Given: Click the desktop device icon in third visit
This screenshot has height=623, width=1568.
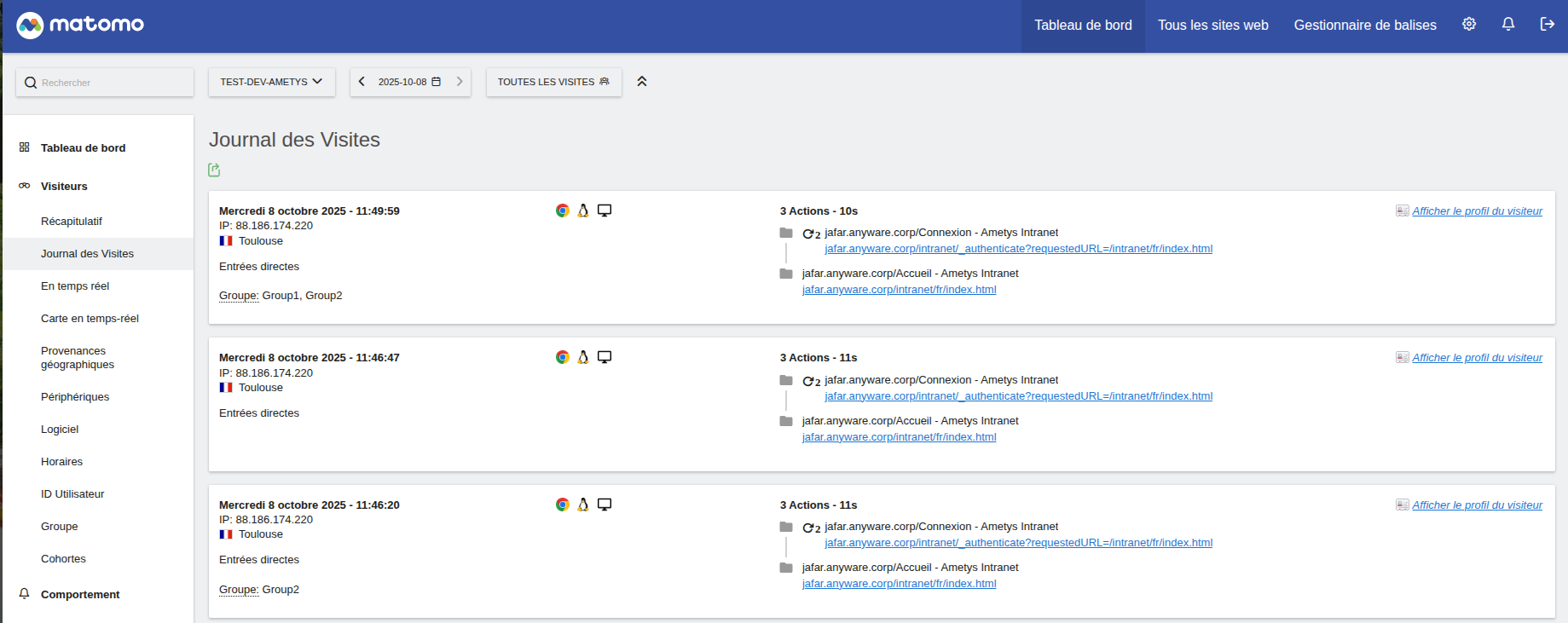Looking at the screenshot, I should 605,505.
